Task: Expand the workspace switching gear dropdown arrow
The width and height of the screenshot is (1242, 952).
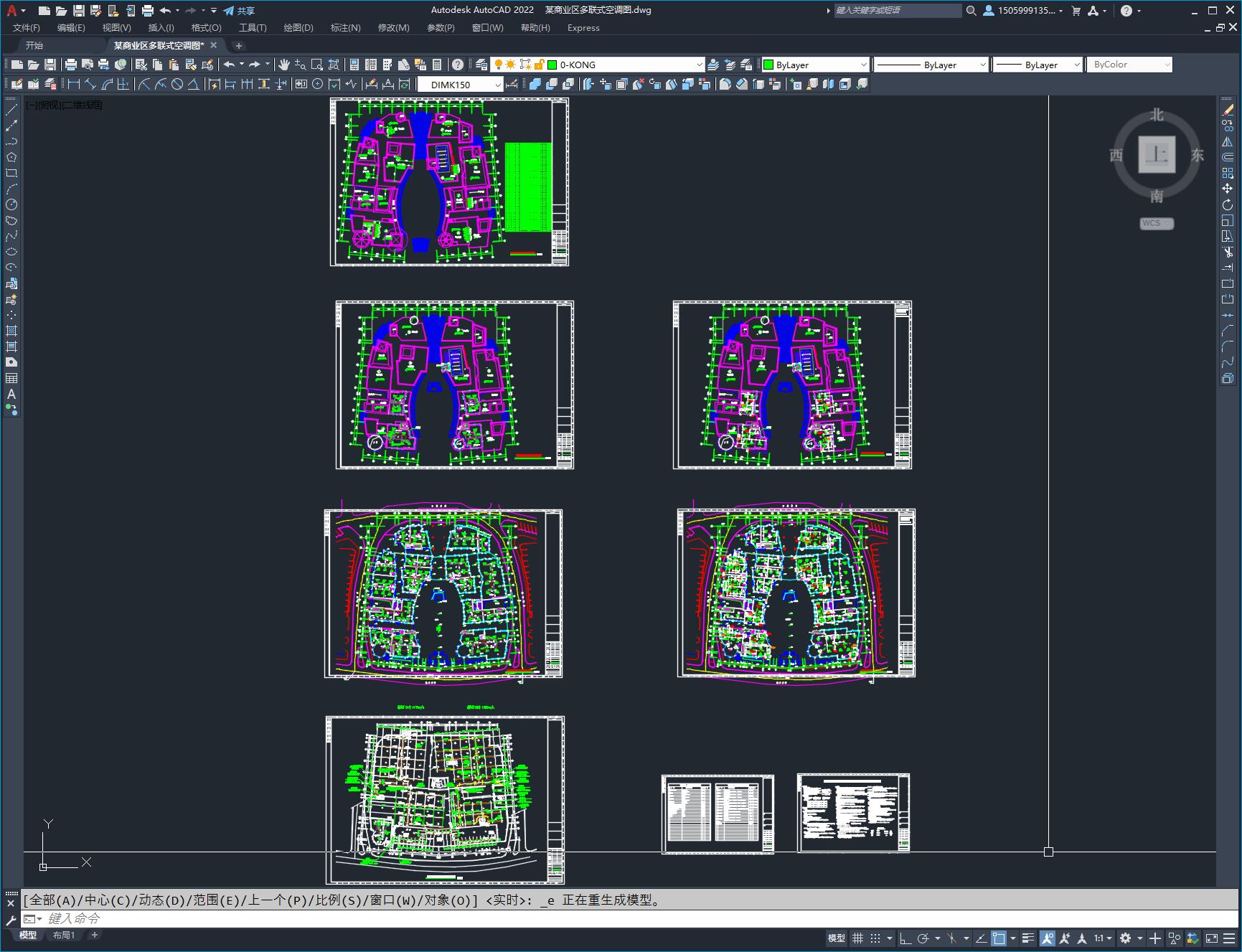Action: (x=1139, y=938)
